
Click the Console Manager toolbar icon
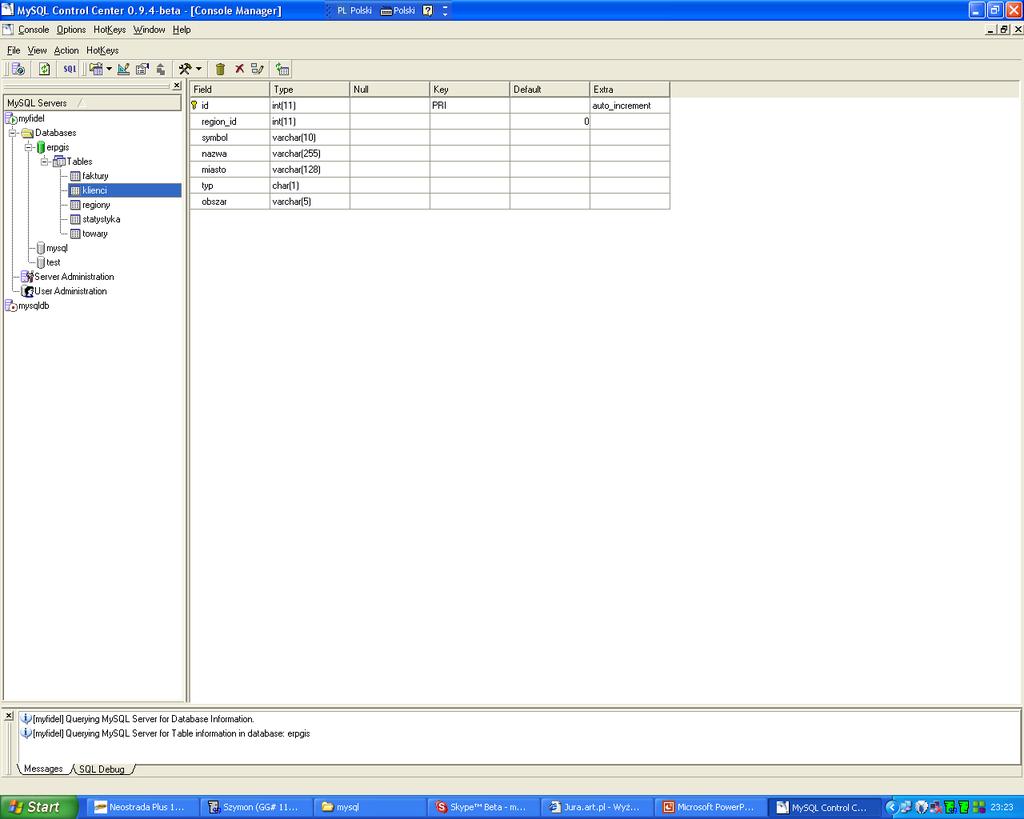coord(18,69)
